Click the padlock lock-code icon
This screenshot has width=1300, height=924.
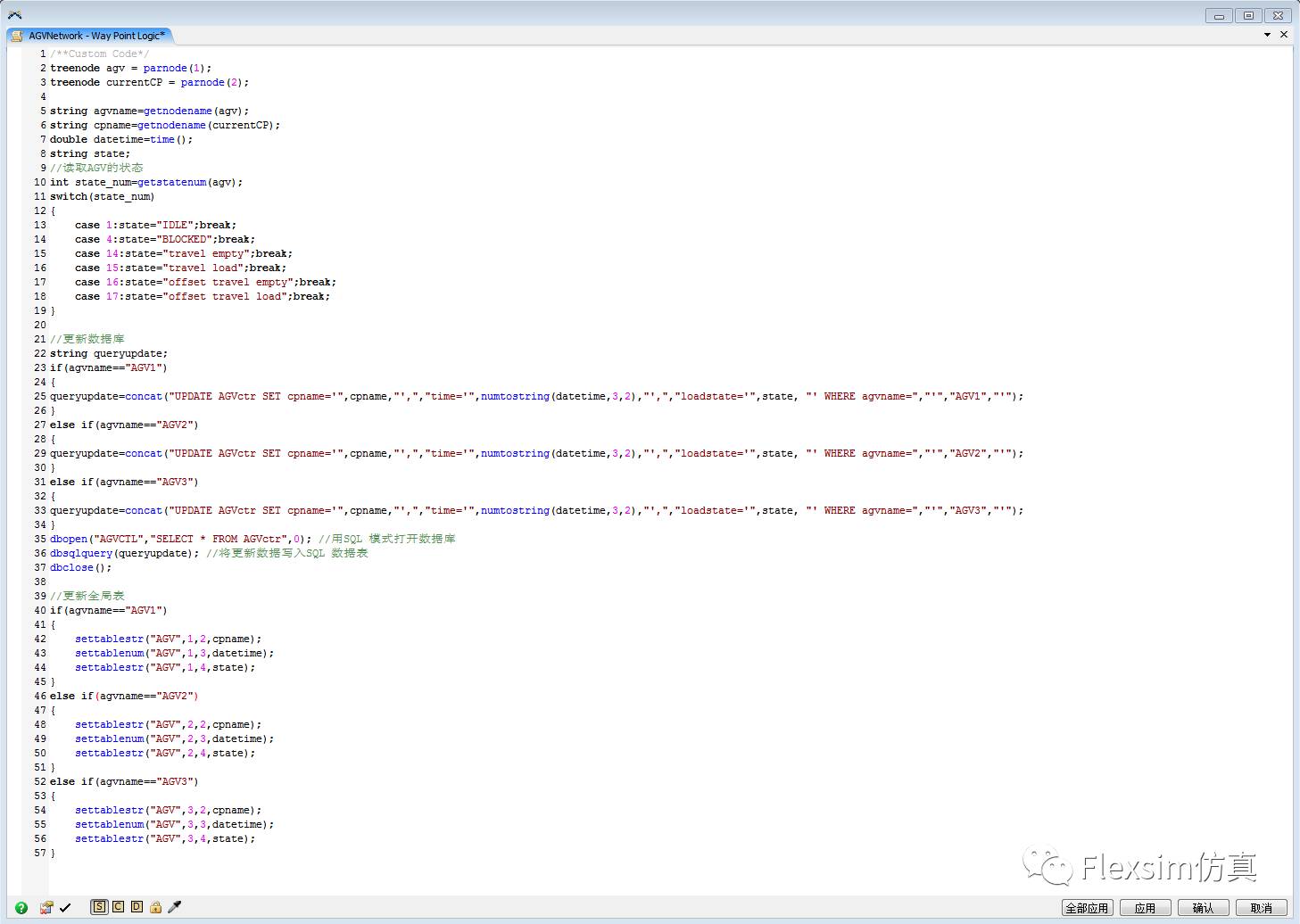pos(156,908)
